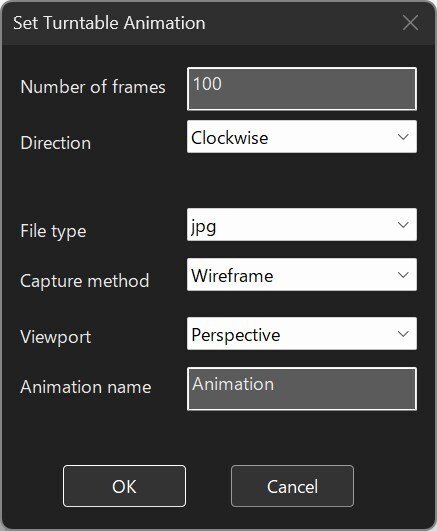Dismiss the dialog with the Cancel button
Viewport: 437px width, 531px height.
click(292, 486)
